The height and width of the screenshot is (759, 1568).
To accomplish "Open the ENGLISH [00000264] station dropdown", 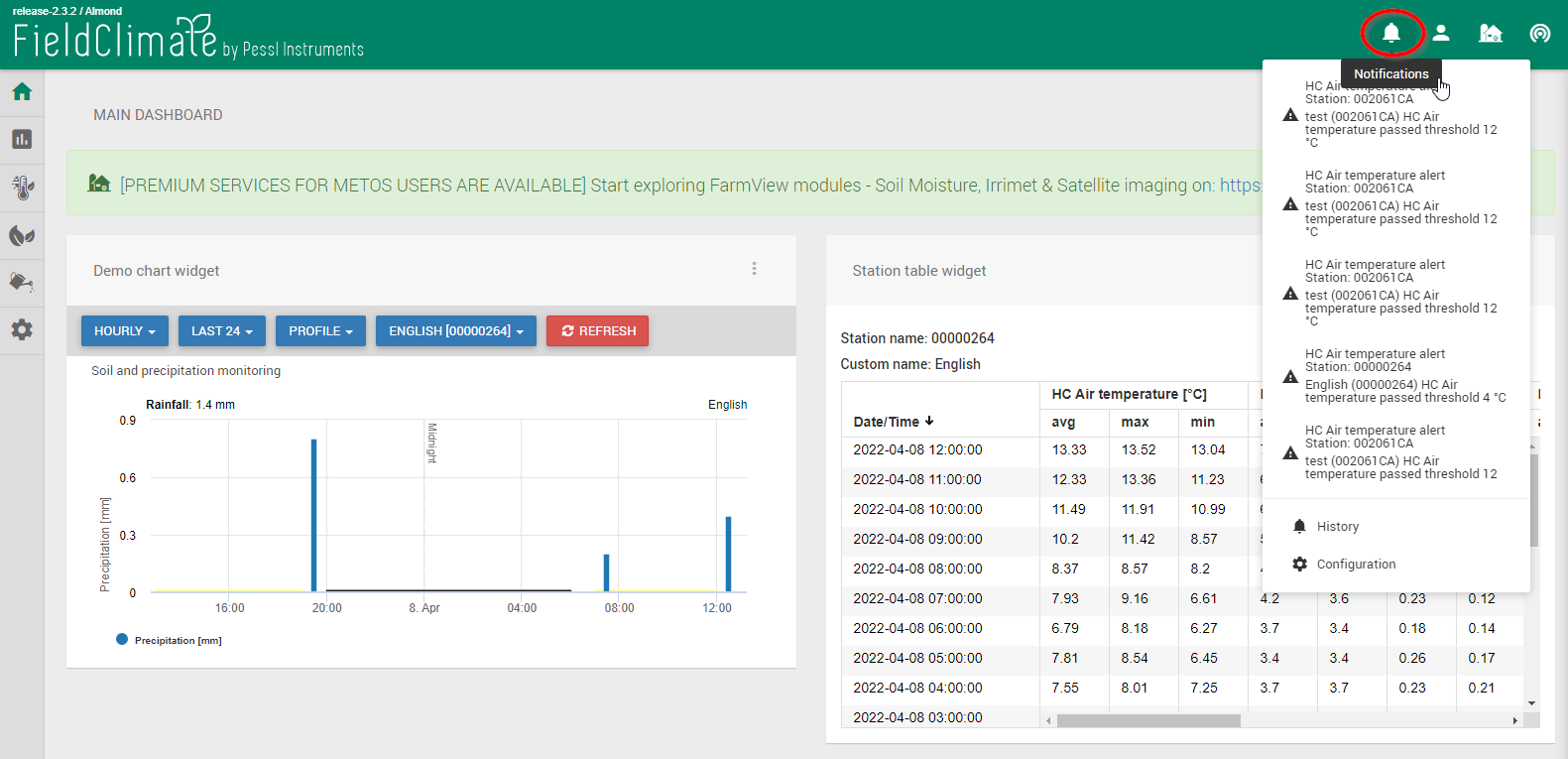I will pyautogui.click(x=455, y=331).
